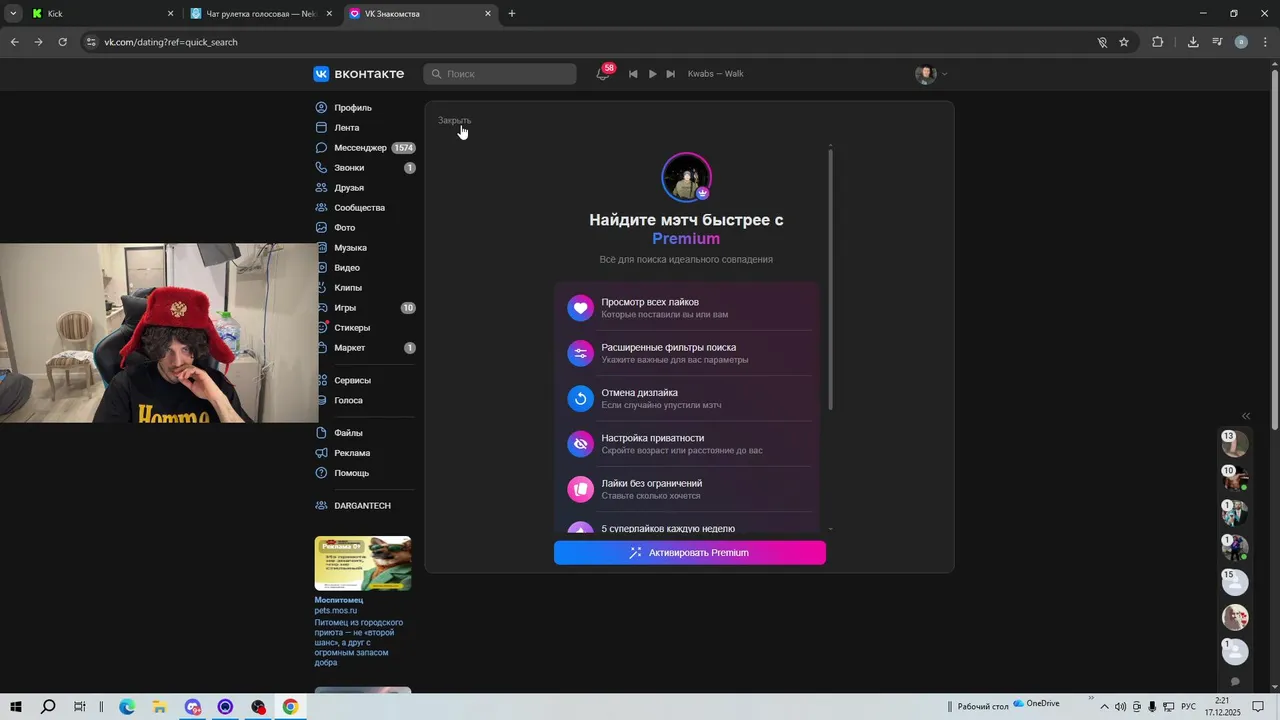Image resolution: width=1280 pixels, height=720 pixels.
Task: Play the Kwabs — Walk track
Action: (x=652, y=74)
